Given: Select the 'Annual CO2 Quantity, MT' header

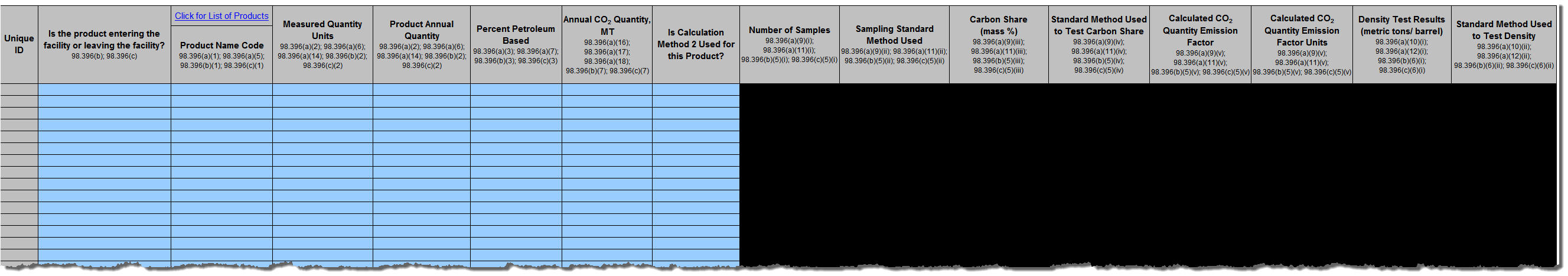Looking at the screenshot, I should point(607,44).
